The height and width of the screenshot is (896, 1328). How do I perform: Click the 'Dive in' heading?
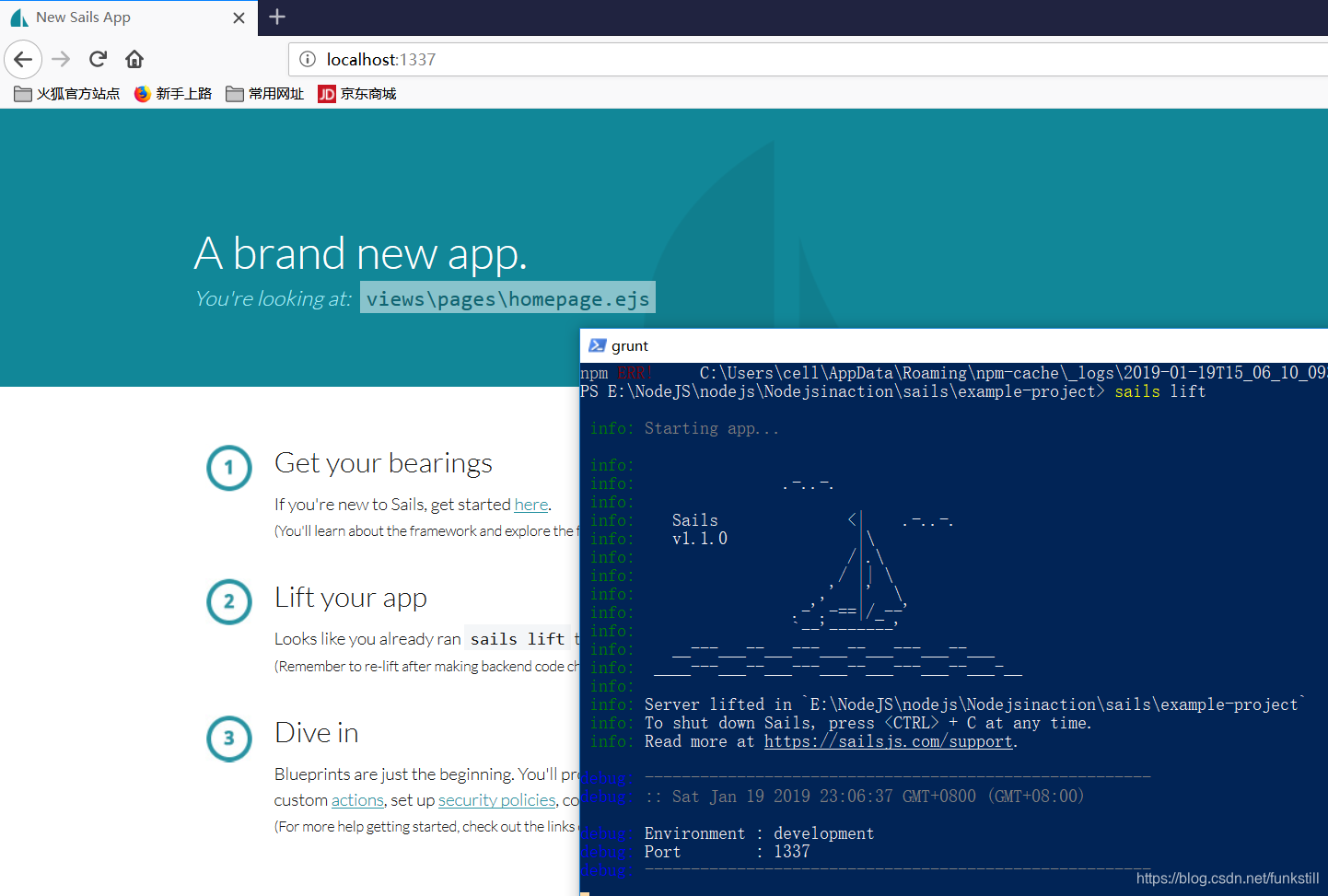pos(317,733)
